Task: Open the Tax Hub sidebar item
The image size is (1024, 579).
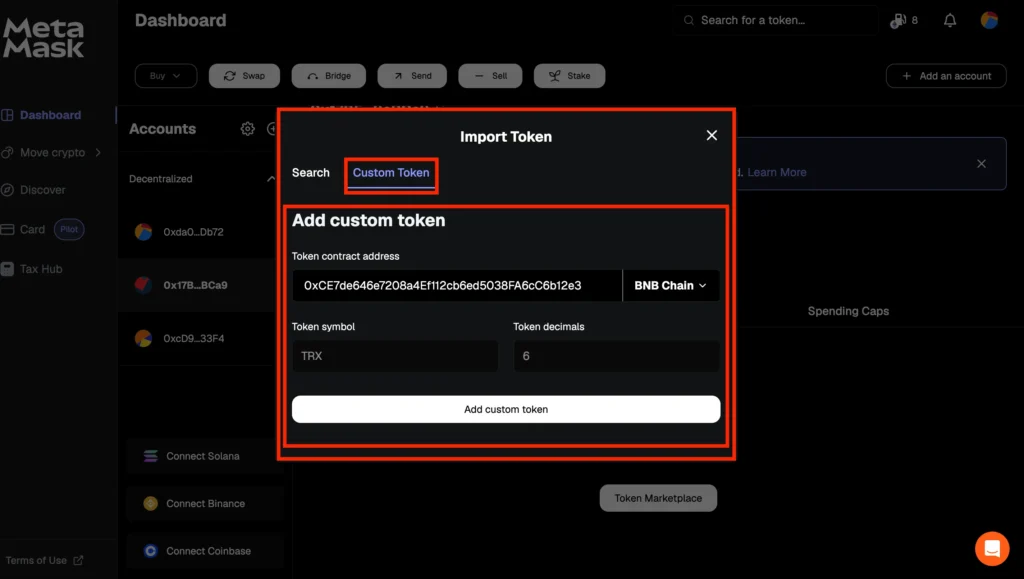Action: tap(40, 269)
